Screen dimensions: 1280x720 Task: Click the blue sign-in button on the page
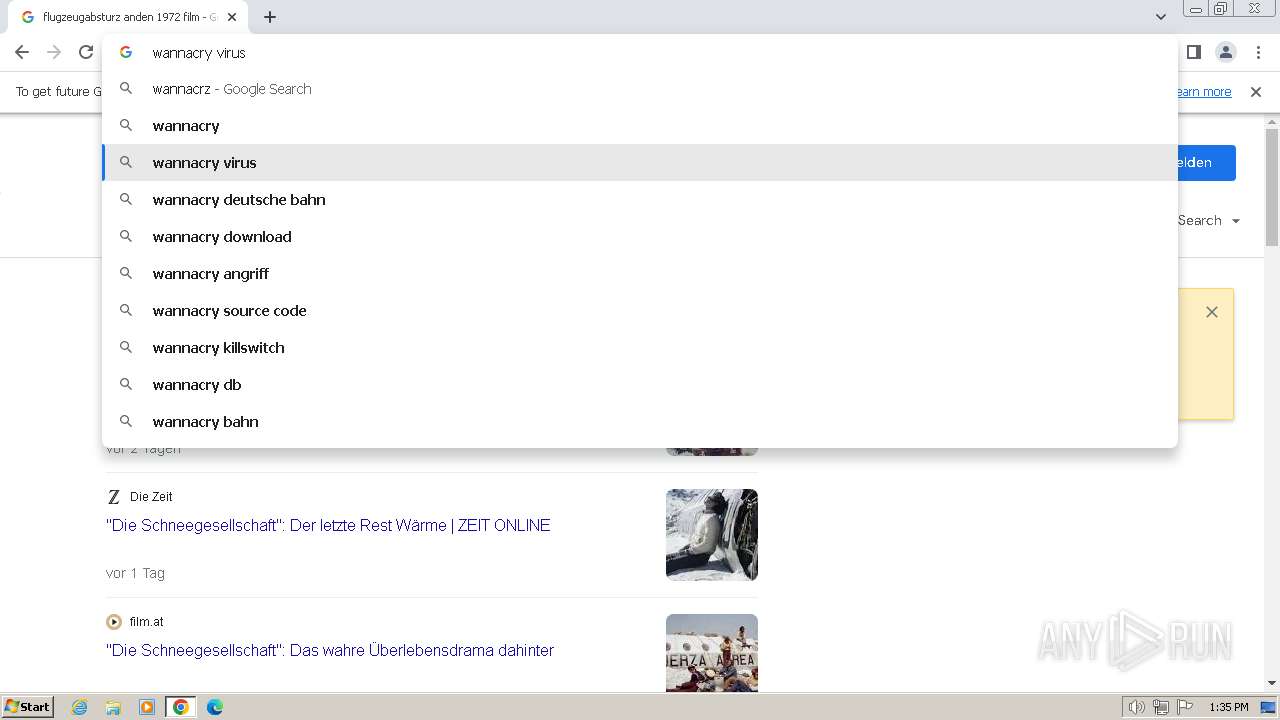click(x=1206, y=163)
